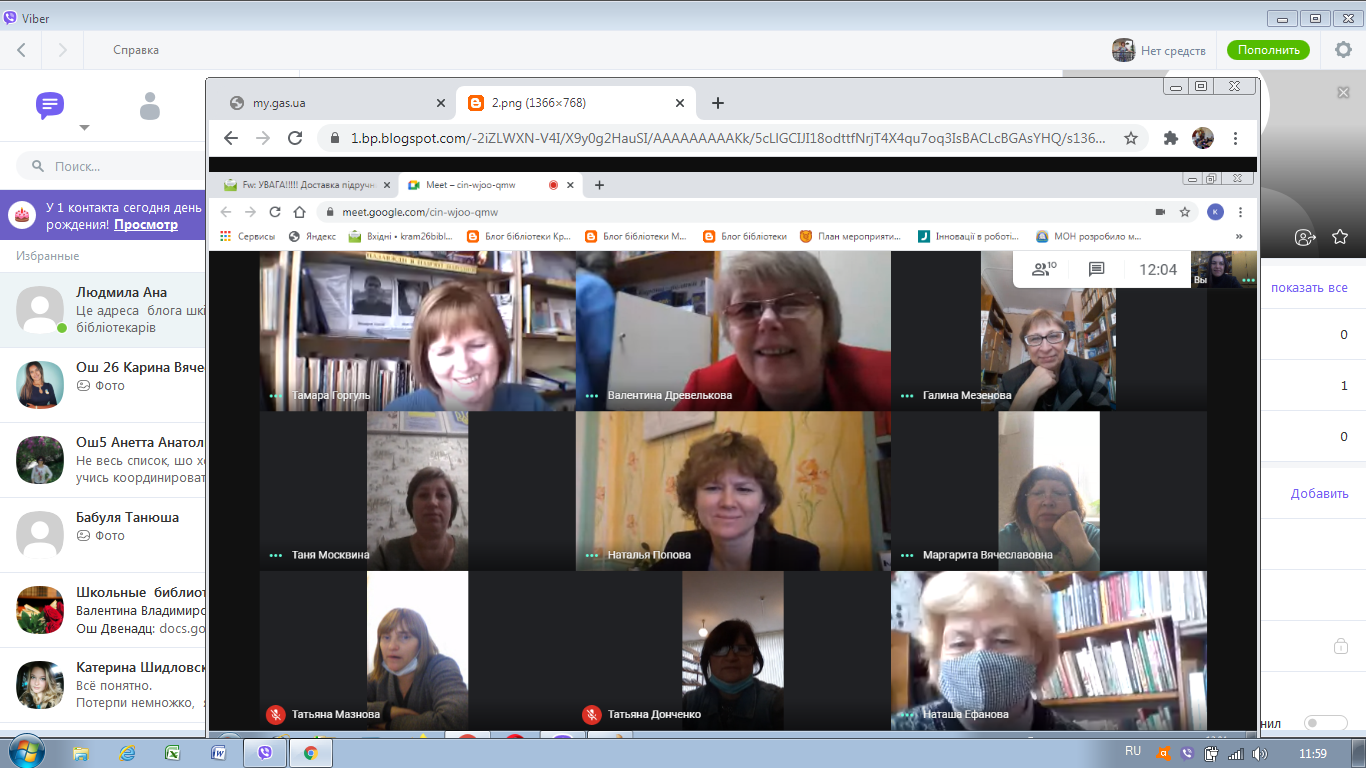The width and height of the screenshot is (1366, 768).
Task: Open the Viber chats list icon
Action: [x=50, y=105]
